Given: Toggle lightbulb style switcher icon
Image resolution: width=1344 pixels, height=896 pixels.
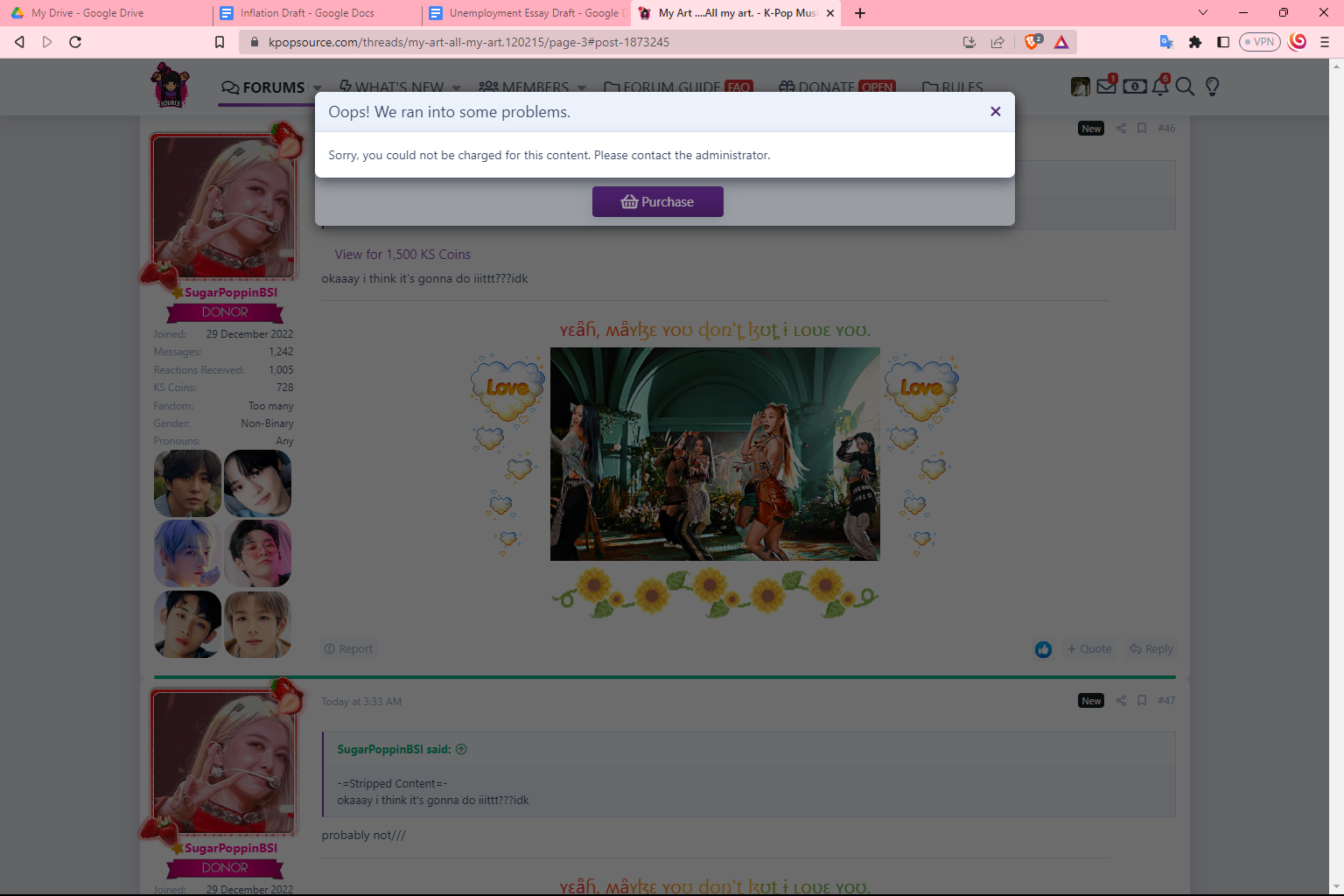Looking at the screenshot, I should click(1212, 86).
